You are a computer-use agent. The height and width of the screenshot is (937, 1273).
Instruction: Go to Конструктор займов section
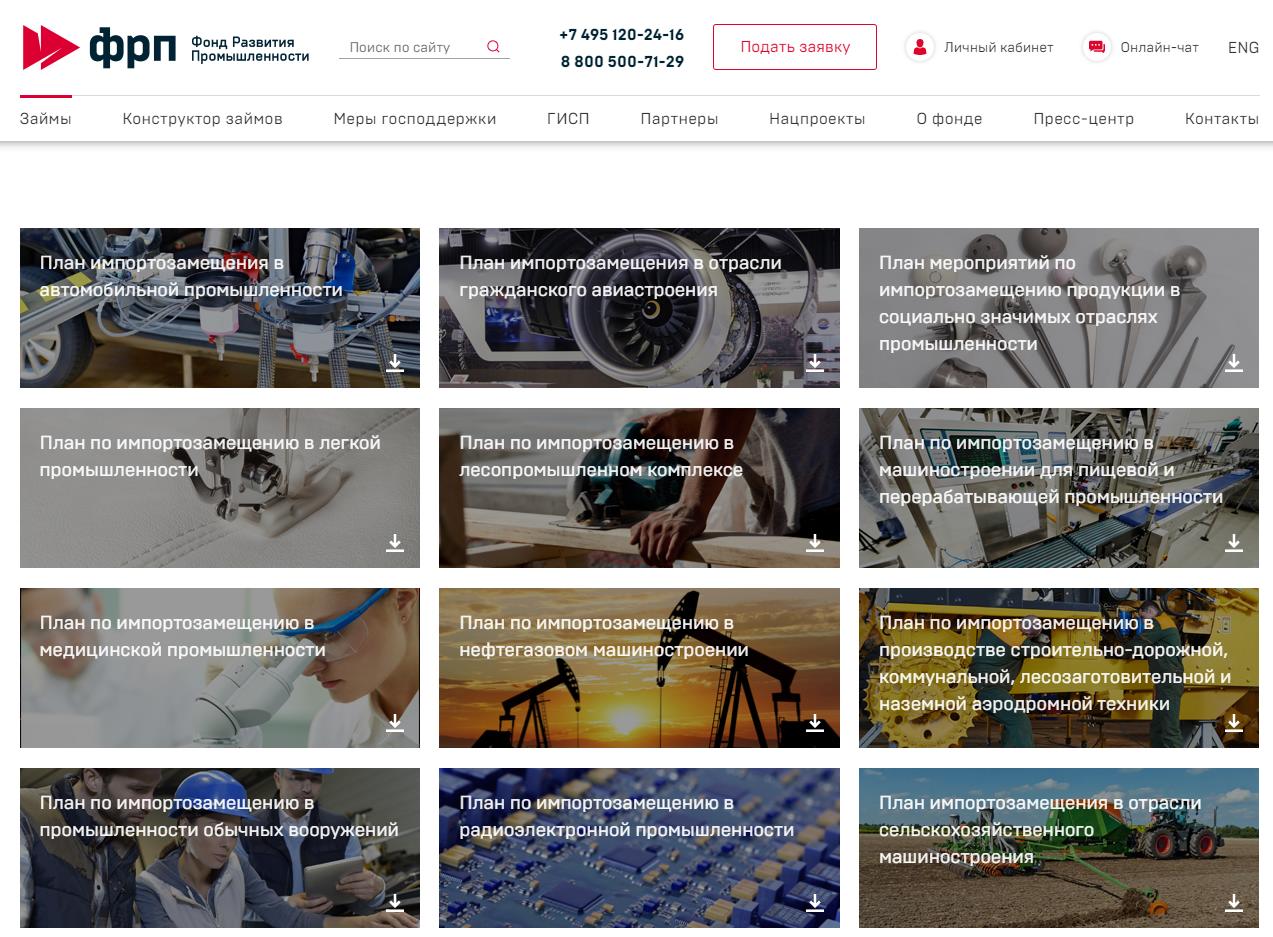click(x=202, y=119)
